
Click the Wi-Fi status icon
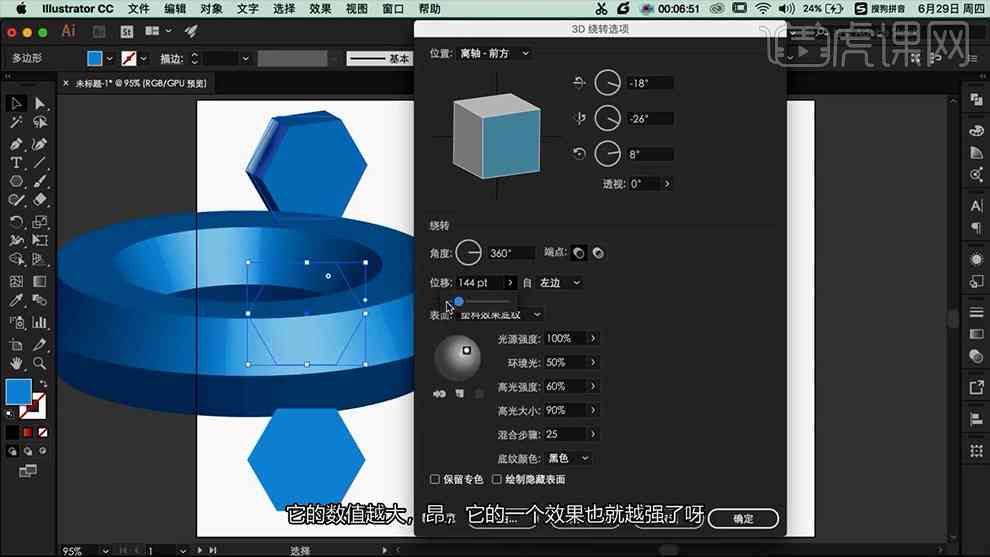[x=763, y=9]
